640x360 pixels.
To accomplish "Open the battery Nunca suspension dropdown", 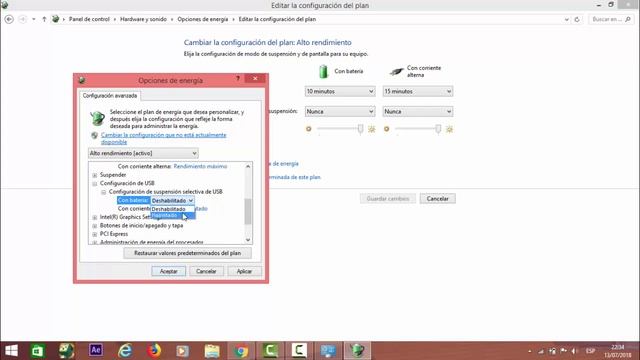I will tap(340, 111).
